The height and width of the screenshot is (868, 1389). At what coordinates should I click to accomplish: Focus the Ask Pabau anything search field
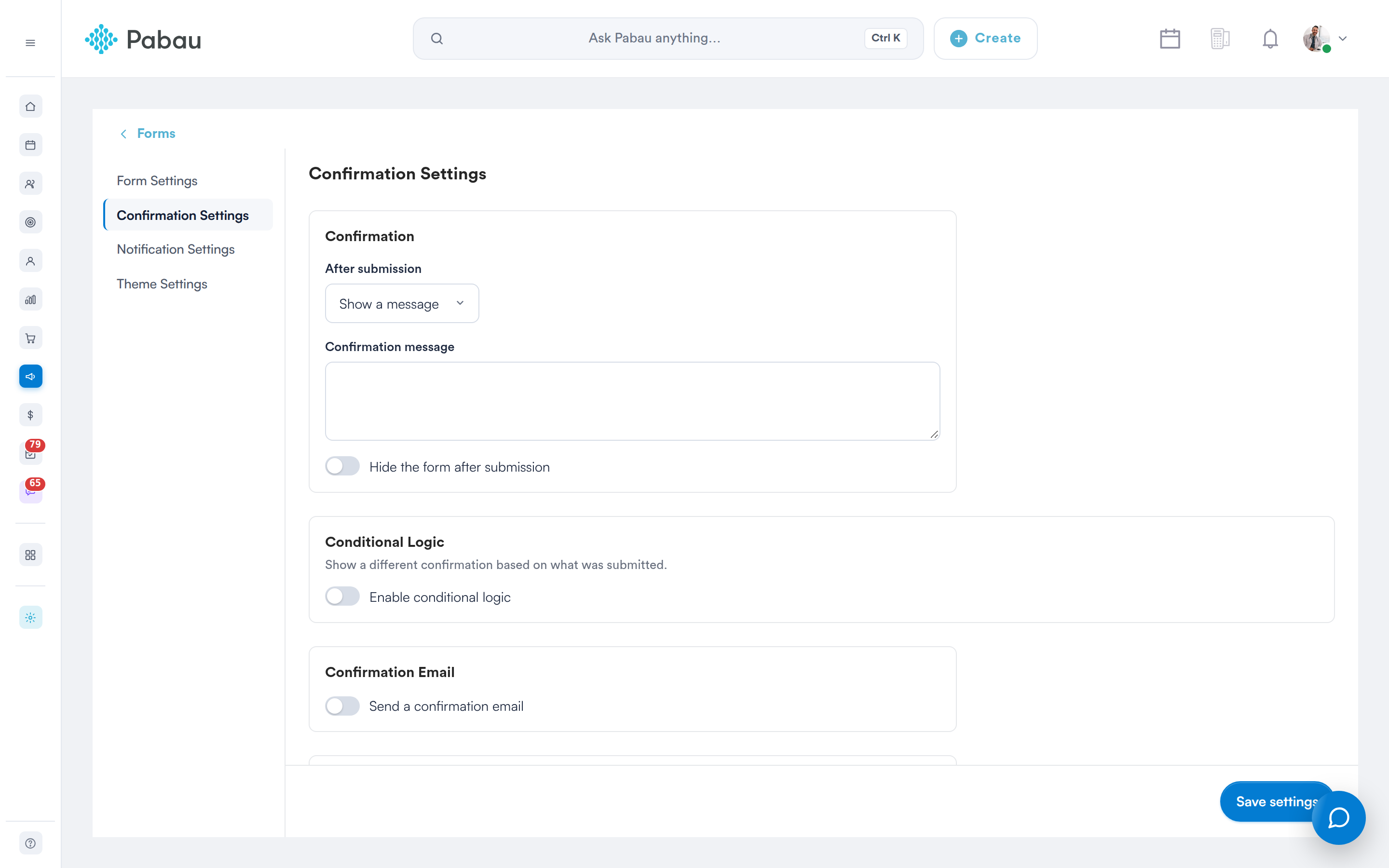coord(668,39)
